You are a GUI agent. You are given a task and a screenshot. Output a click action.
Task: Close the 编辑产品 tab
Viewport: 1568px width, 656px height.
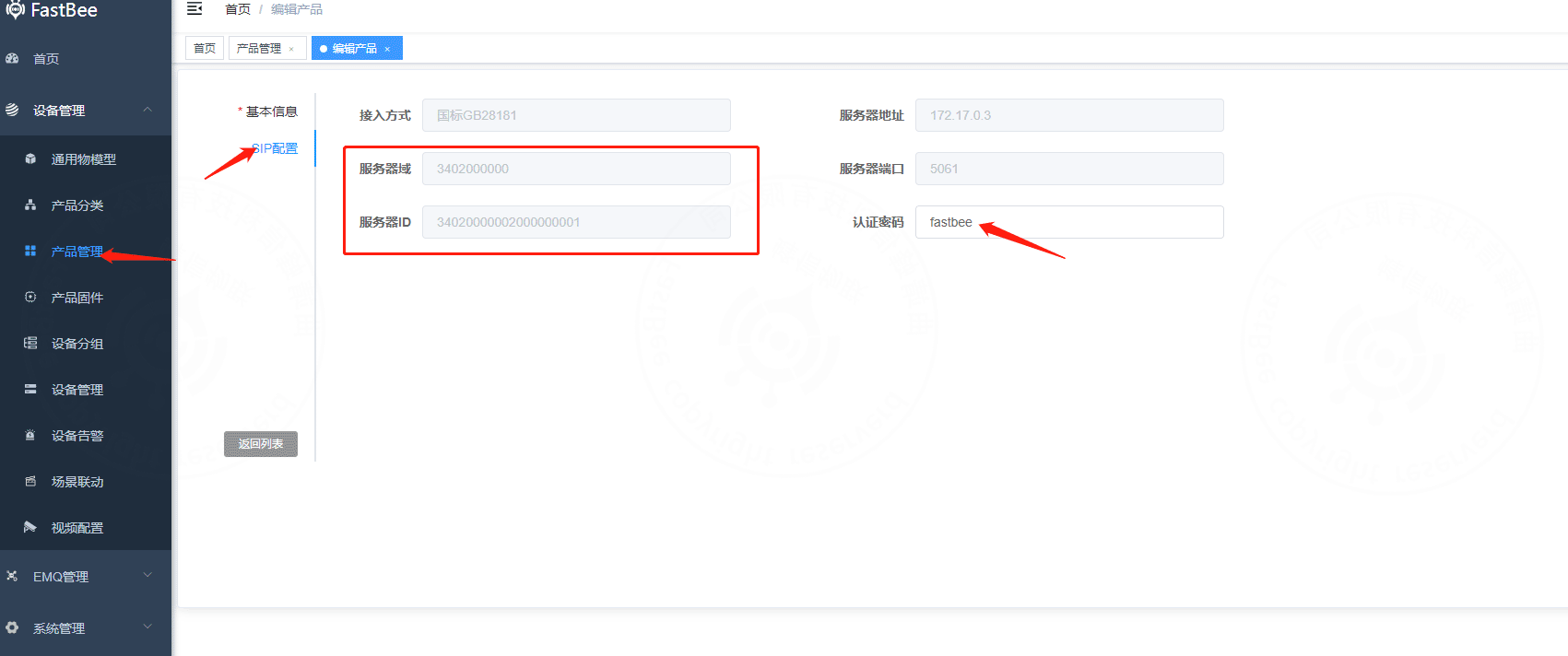pos(387,49)
